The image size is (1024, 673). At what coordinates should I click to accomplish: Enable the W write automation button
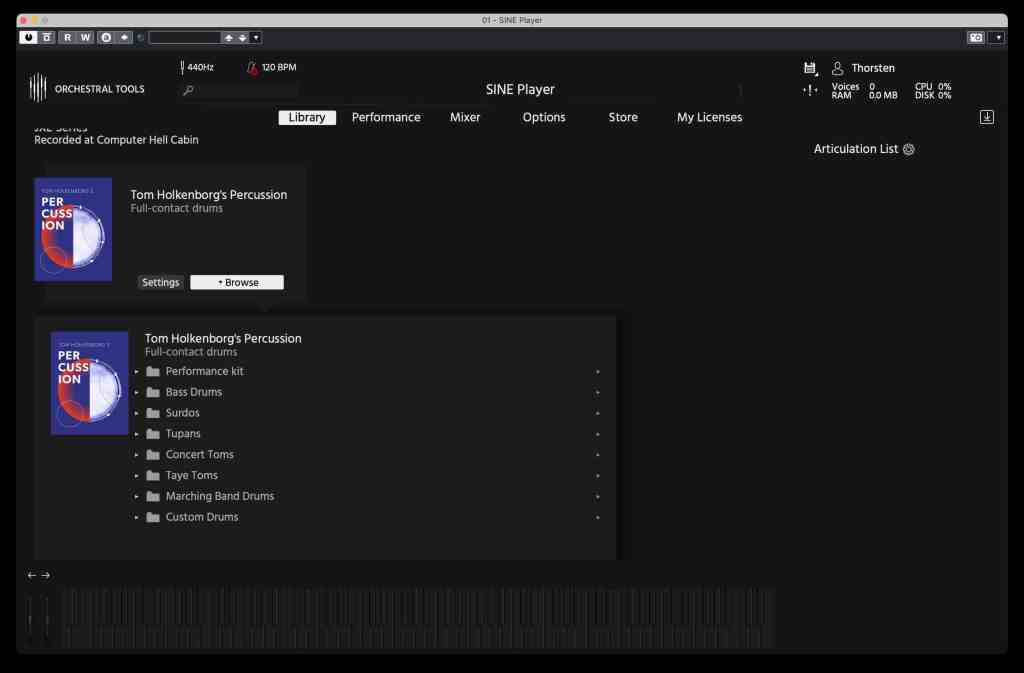(86, 38)
